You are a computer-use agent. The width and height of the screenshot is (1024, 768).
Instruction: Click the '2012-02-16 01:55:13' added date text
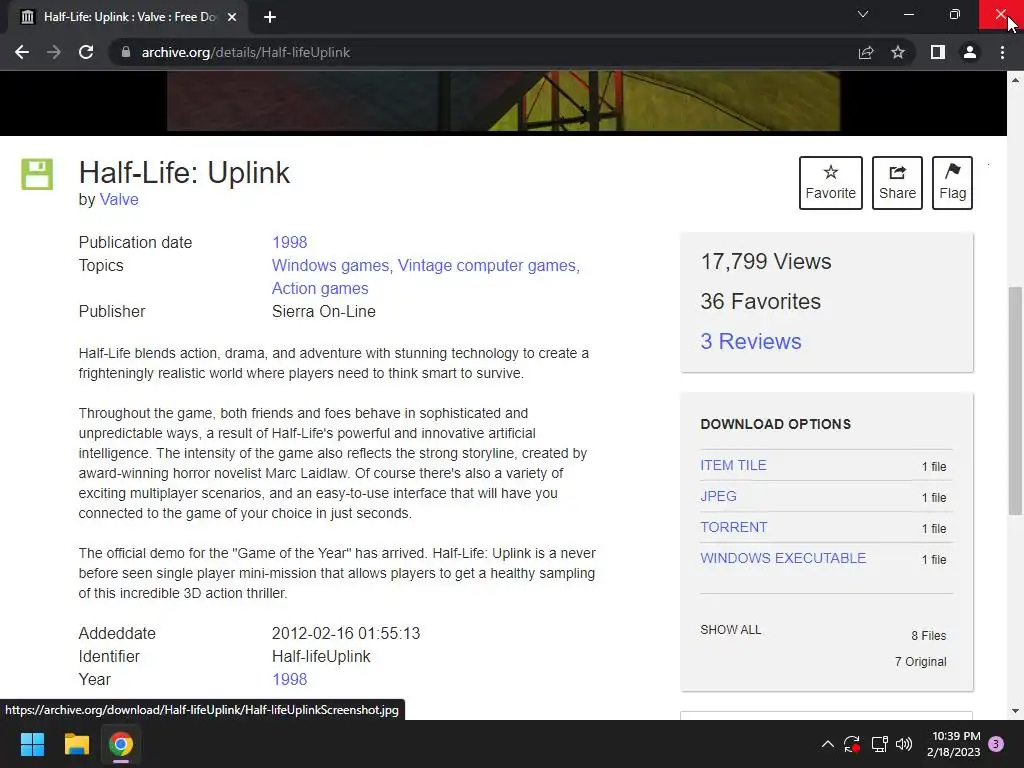tap(346, 633)
